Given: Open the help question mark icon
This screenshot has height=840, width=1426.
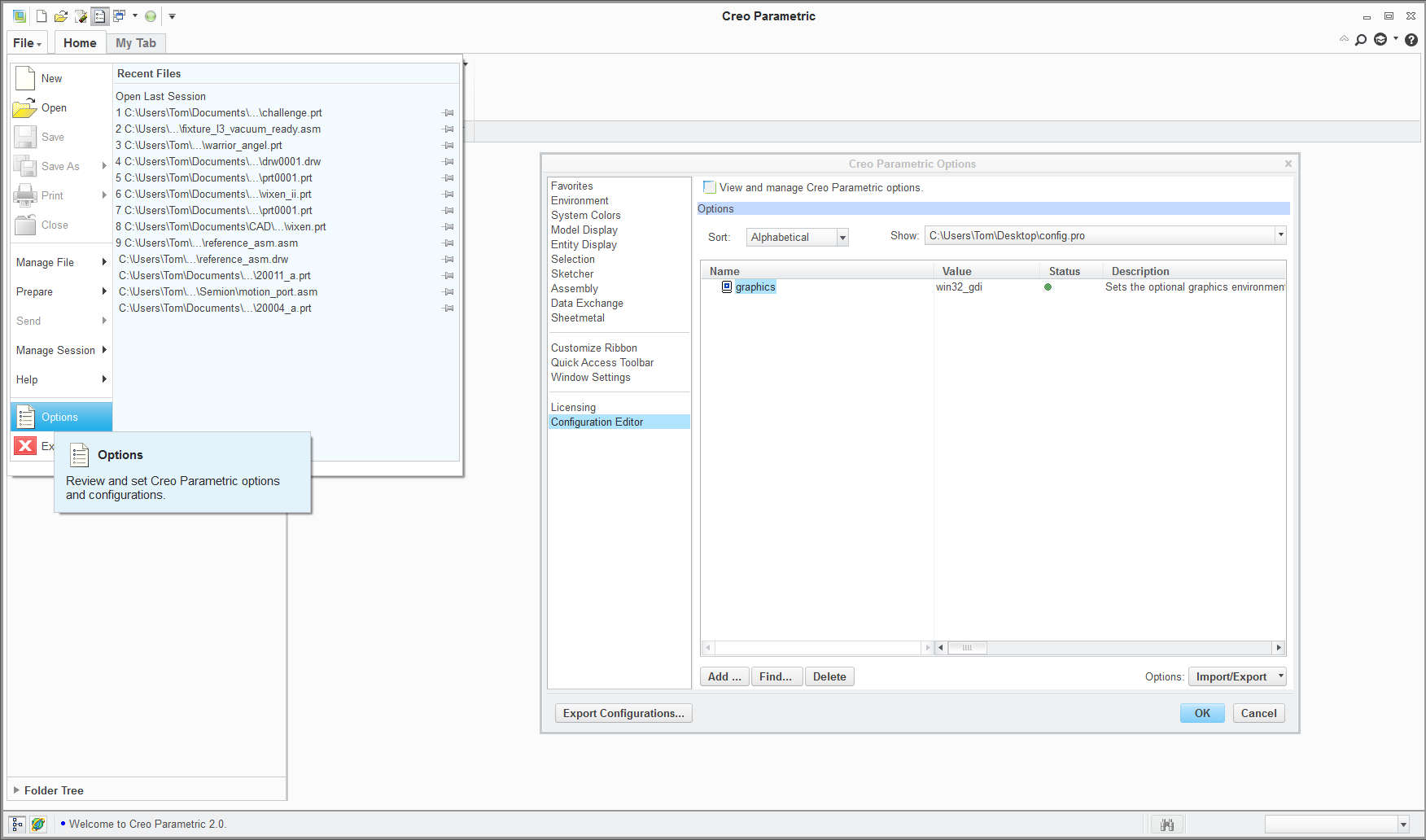Looking at the screenshot, I should (1411, 39).
